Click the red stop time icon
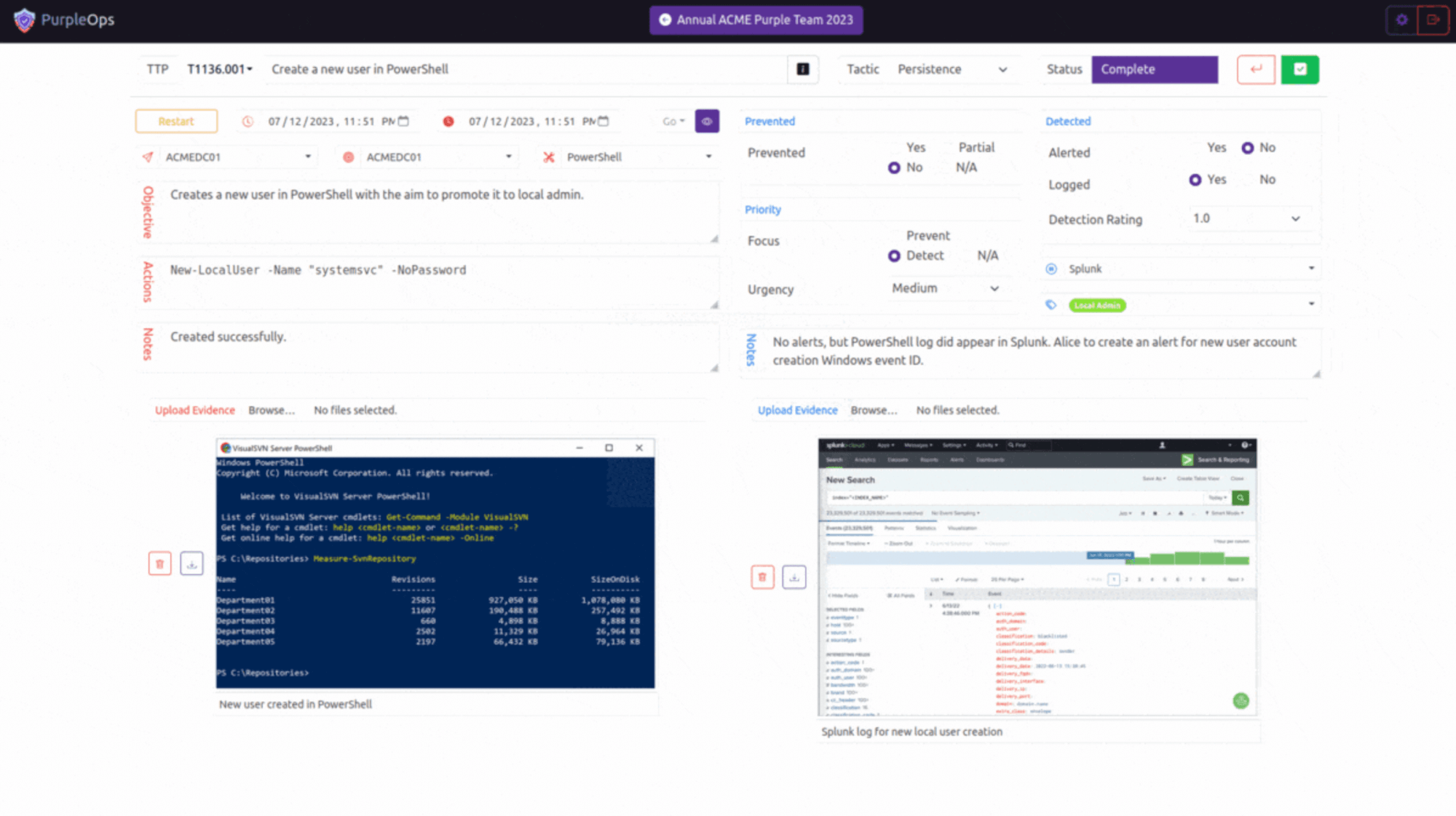 (448, 122)
